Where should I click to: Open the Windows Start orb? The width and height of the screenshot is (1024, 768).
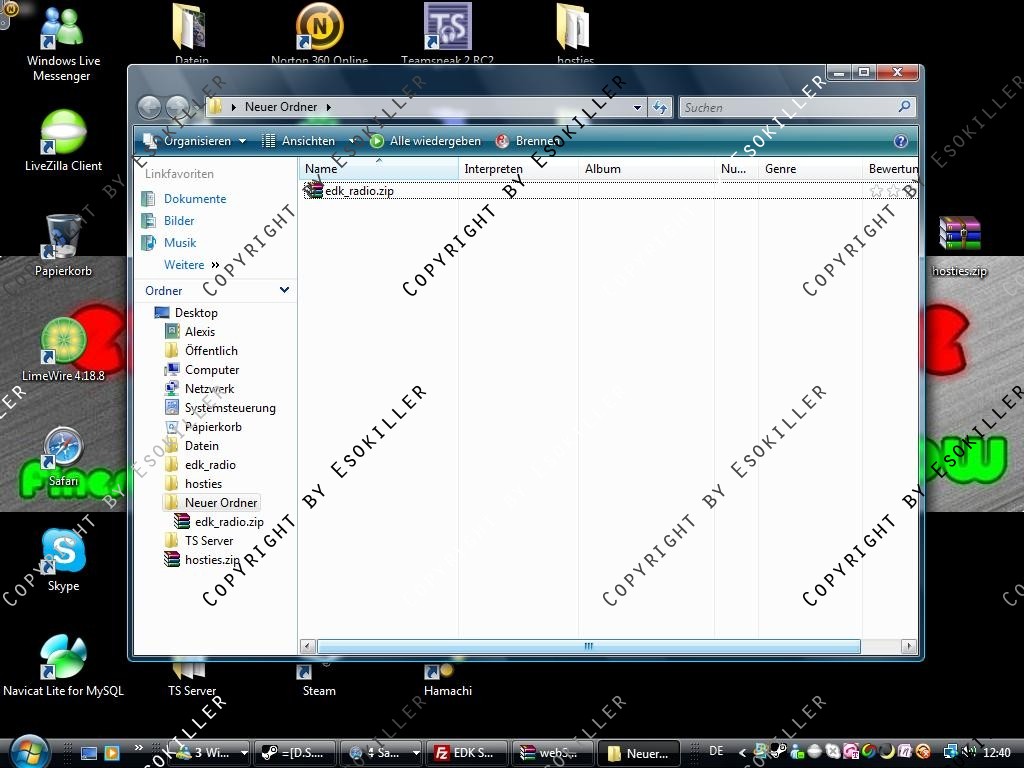pos(28,751)
